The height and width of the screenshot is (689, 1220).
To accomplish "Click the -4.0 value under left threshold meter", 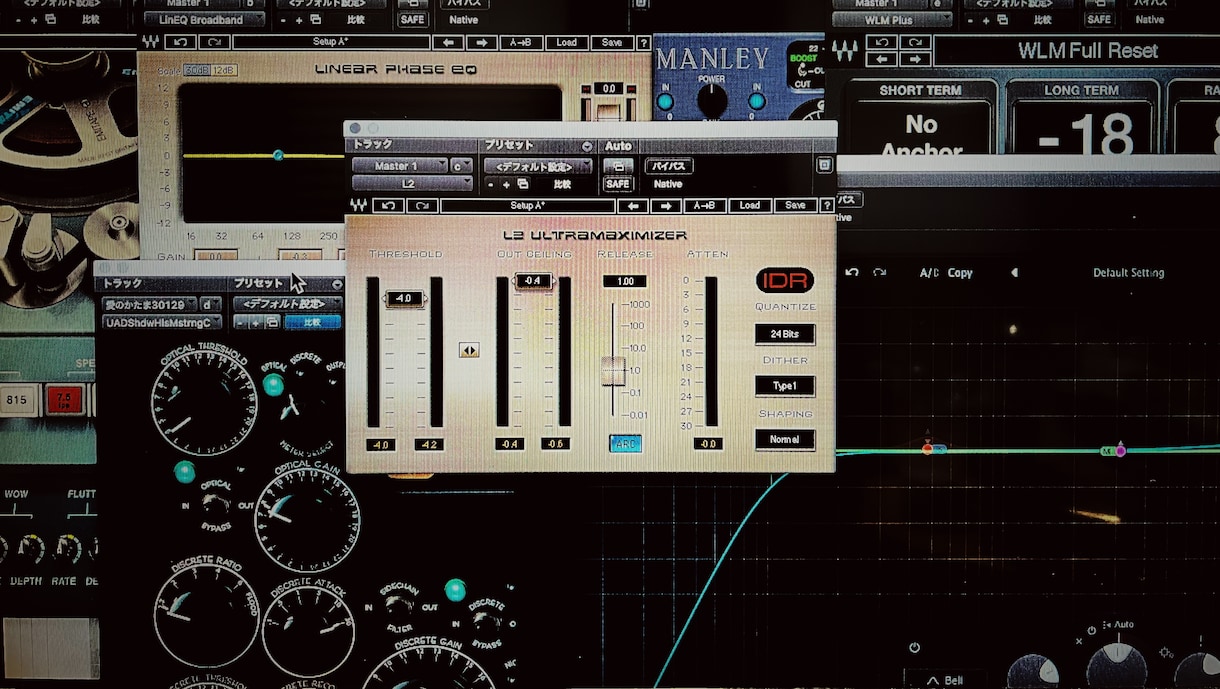I will click(x=381, y=445).
